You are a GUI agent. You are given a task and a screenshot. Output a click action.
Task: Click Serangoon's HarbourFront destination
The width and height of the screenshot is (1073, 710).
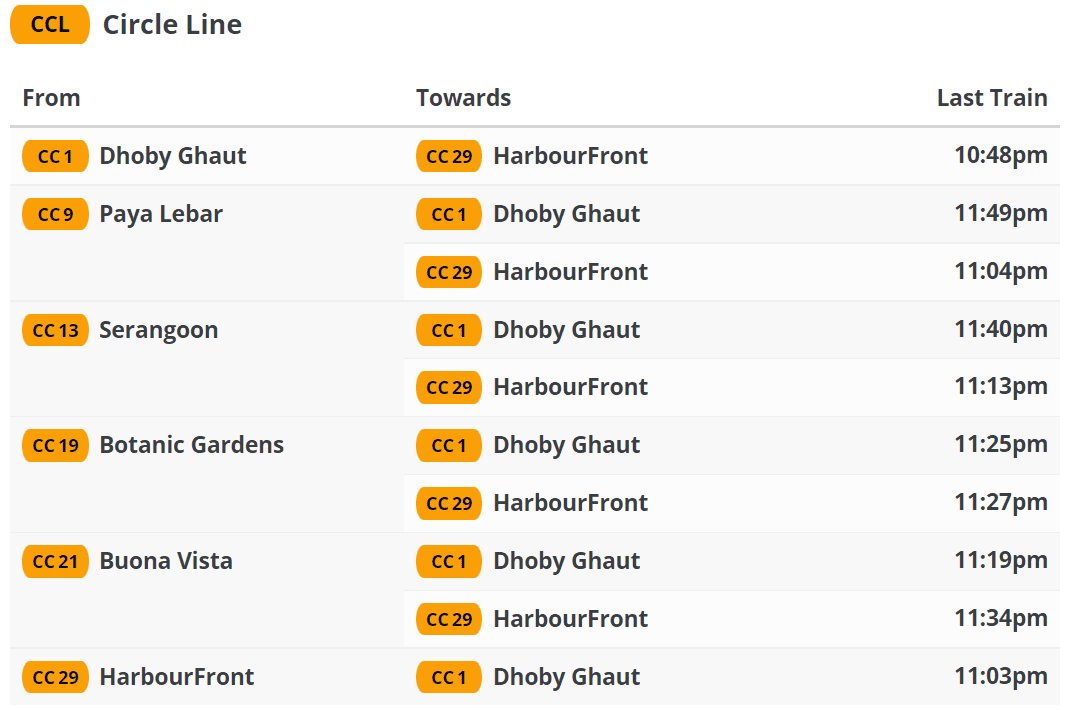(x=570, y=387)
